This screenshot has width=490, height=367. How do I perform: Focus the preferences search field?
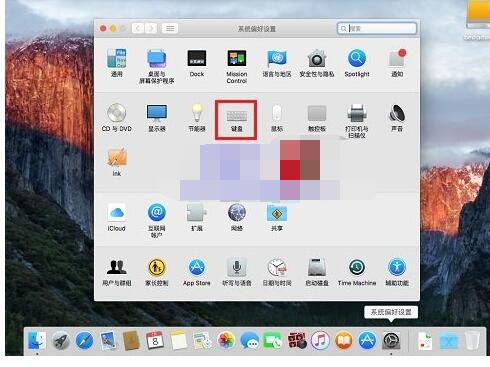(377, 28)
